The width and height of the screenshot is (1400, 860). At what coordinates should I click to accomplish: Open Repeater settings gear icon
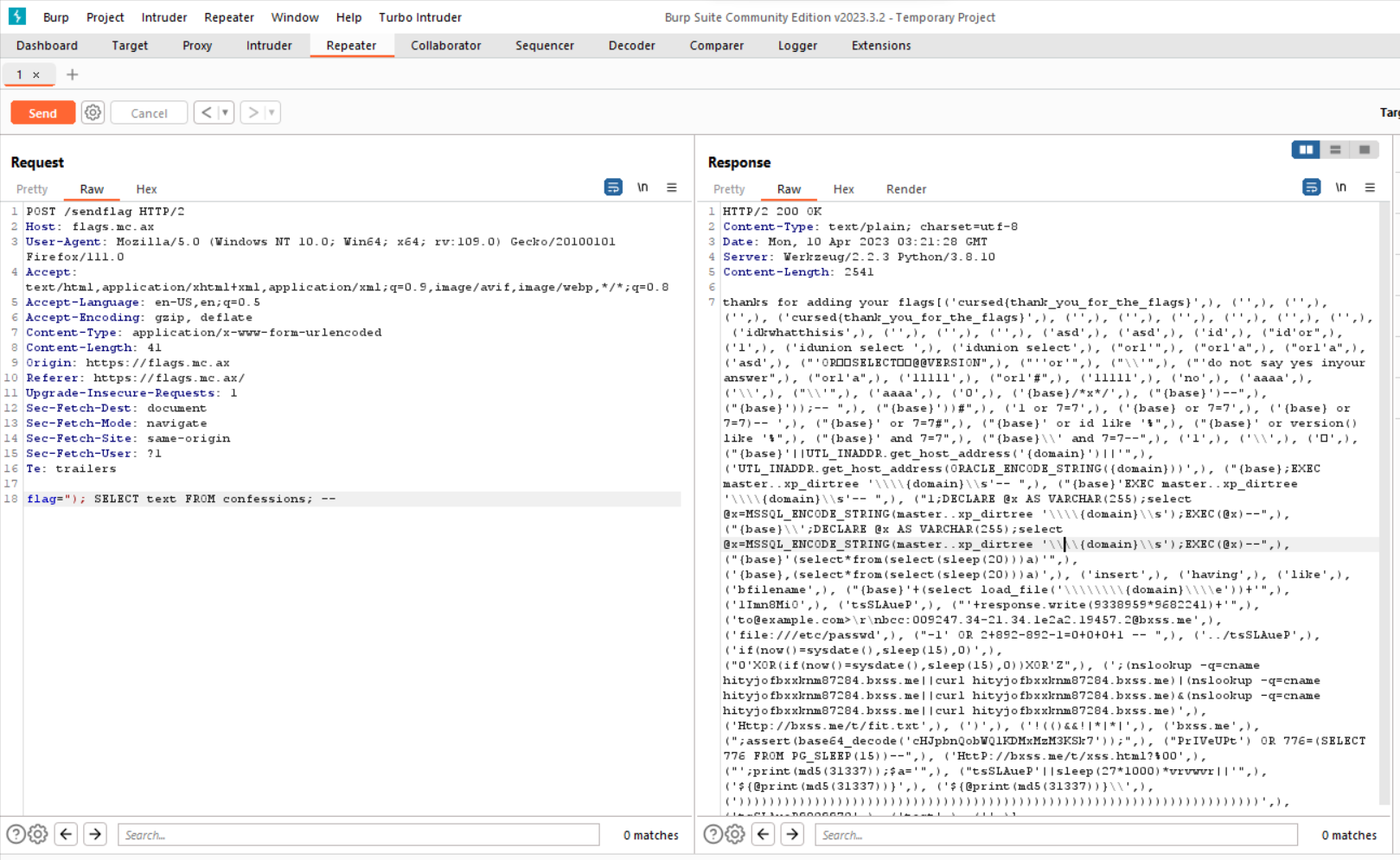pyautogui.click(x=93, y=112)
